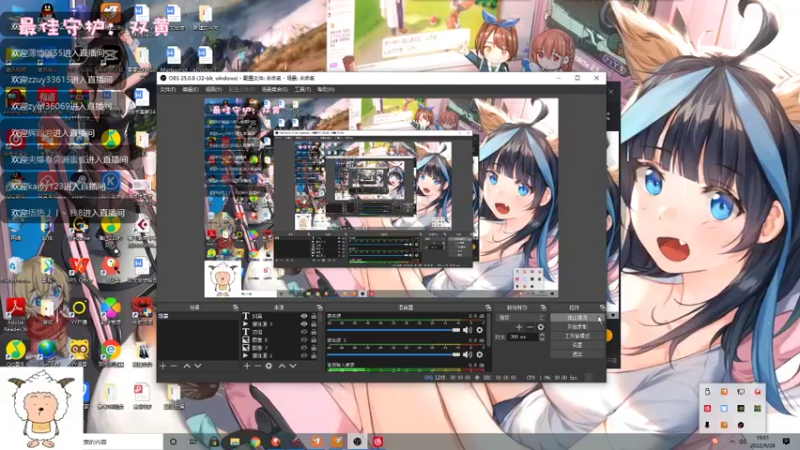Open transition properties gear icon

(541, 327)
